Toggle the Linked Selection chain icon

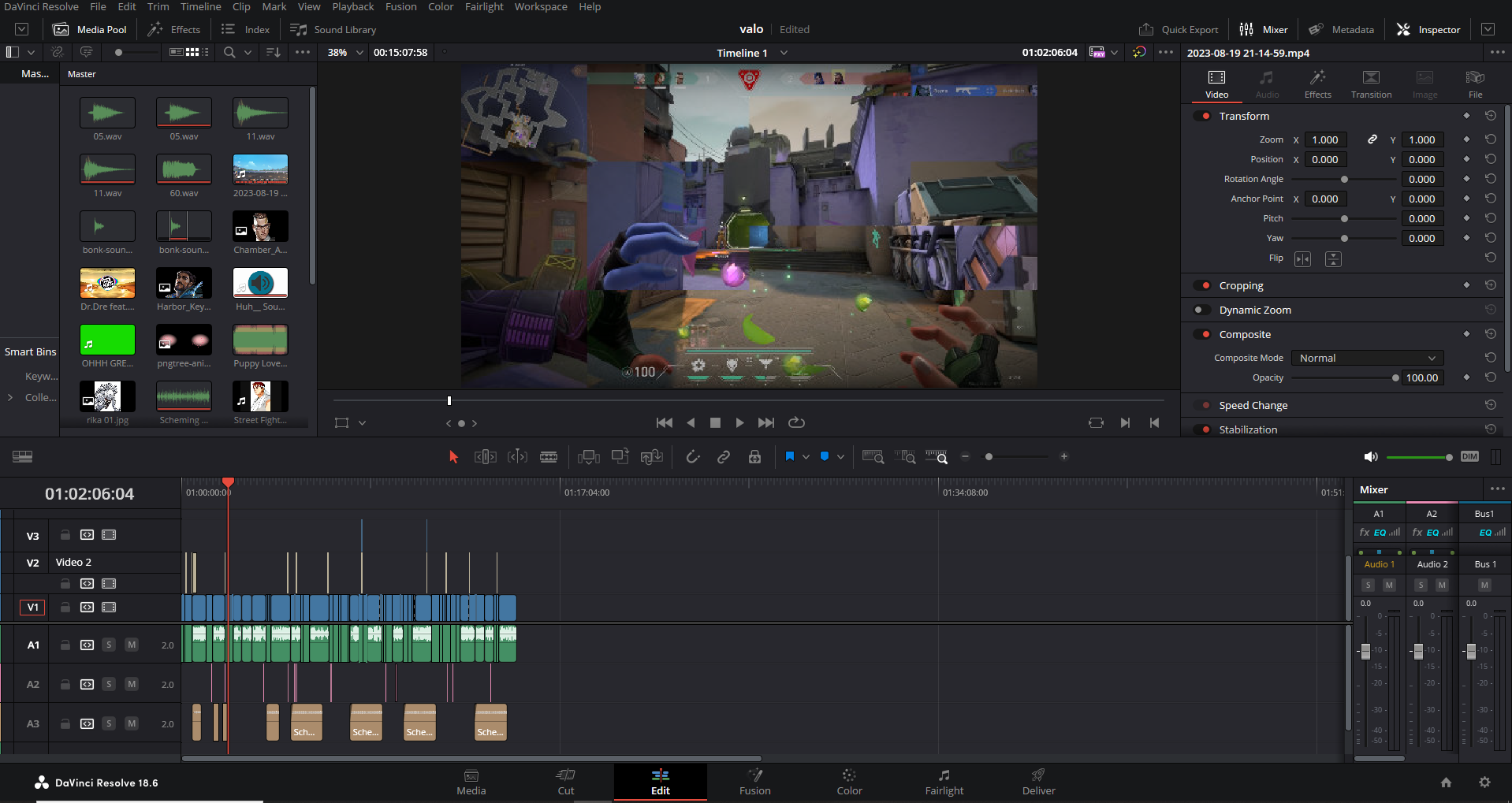pyautogui.click(x=723, y=457)
